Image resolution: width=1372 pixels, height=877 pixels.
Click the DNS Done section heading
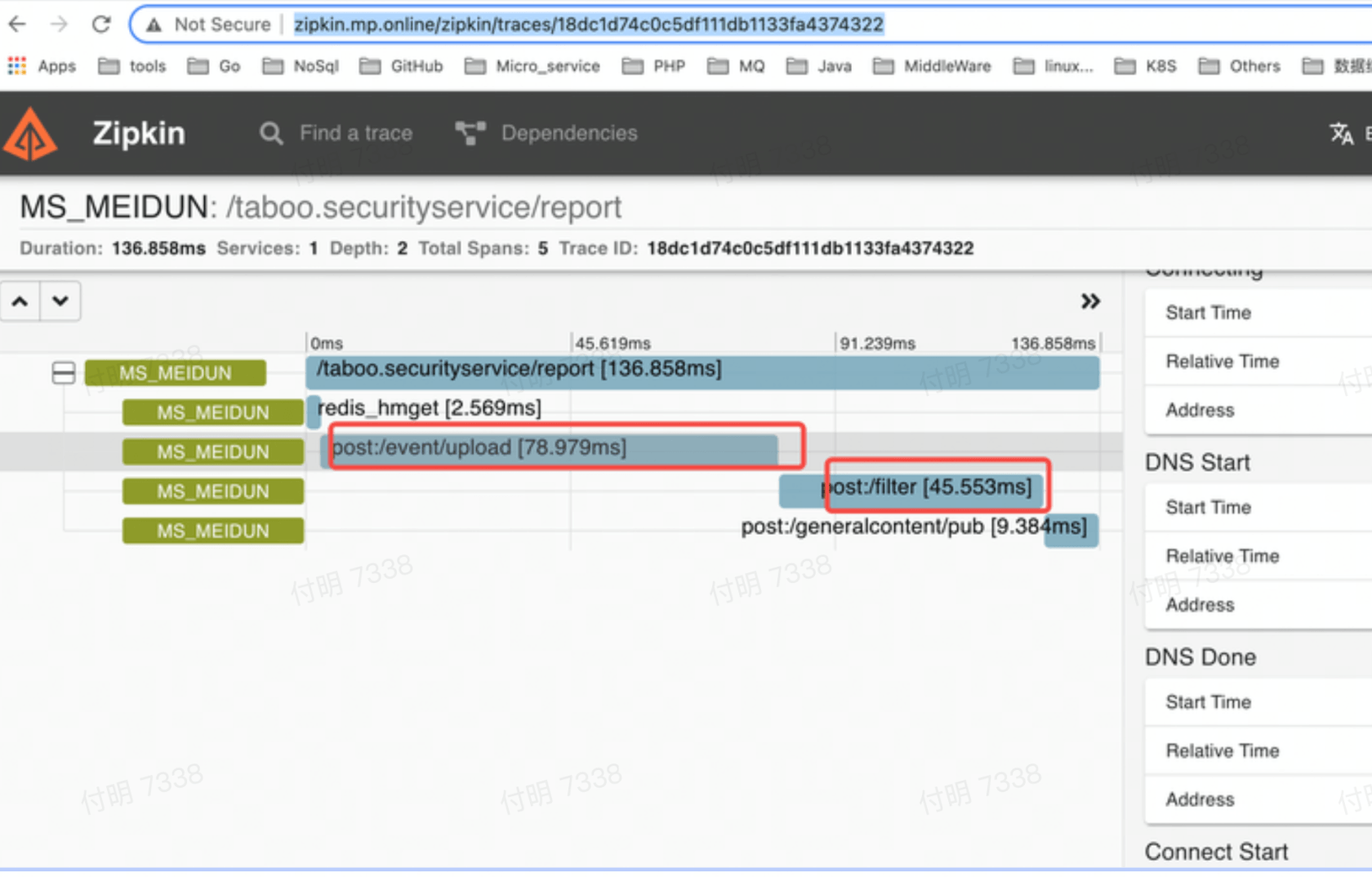coord(1200,657)
